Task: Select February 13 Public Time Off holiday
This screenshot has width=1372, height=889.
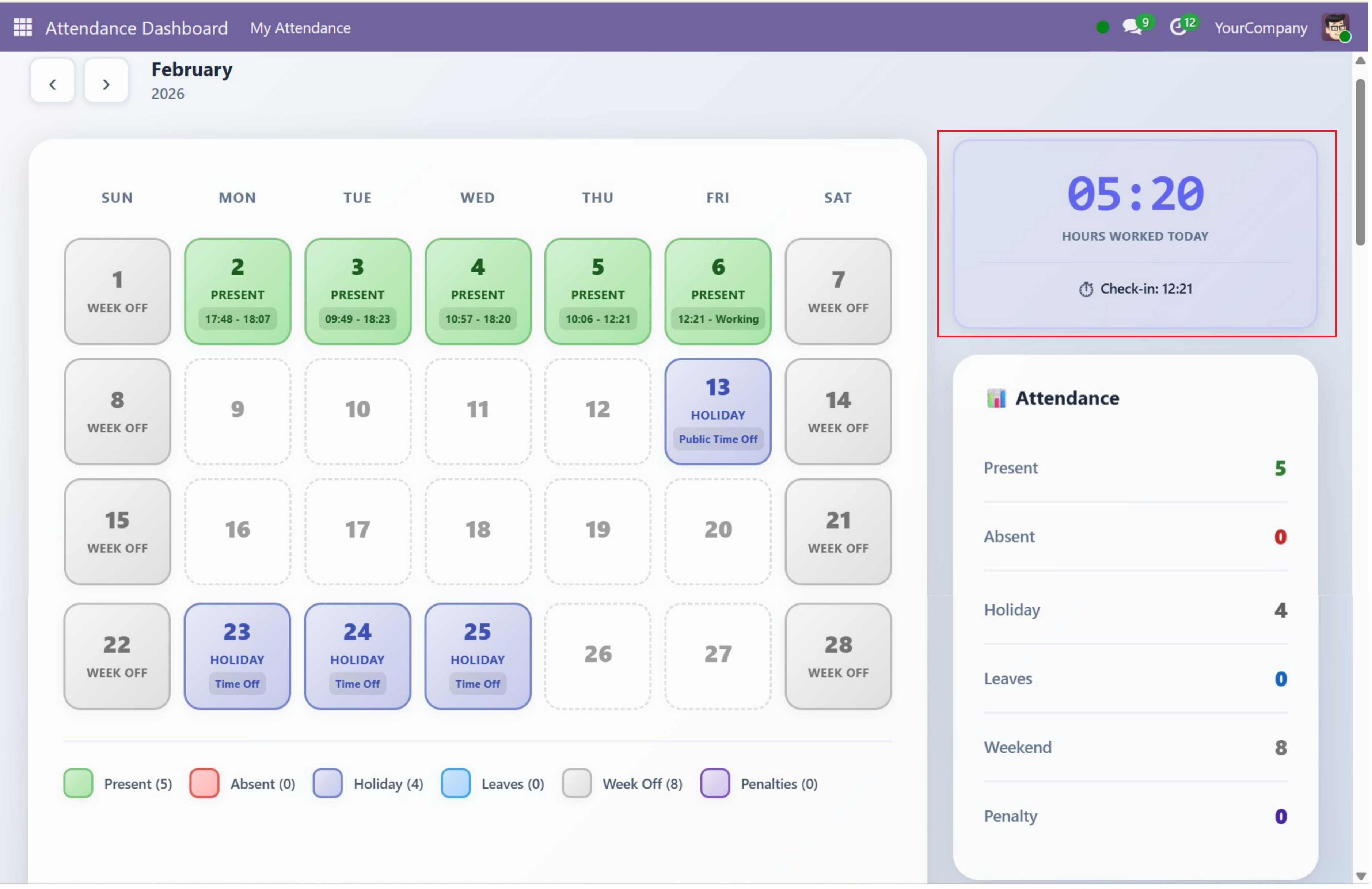Action: pos(718,412)
